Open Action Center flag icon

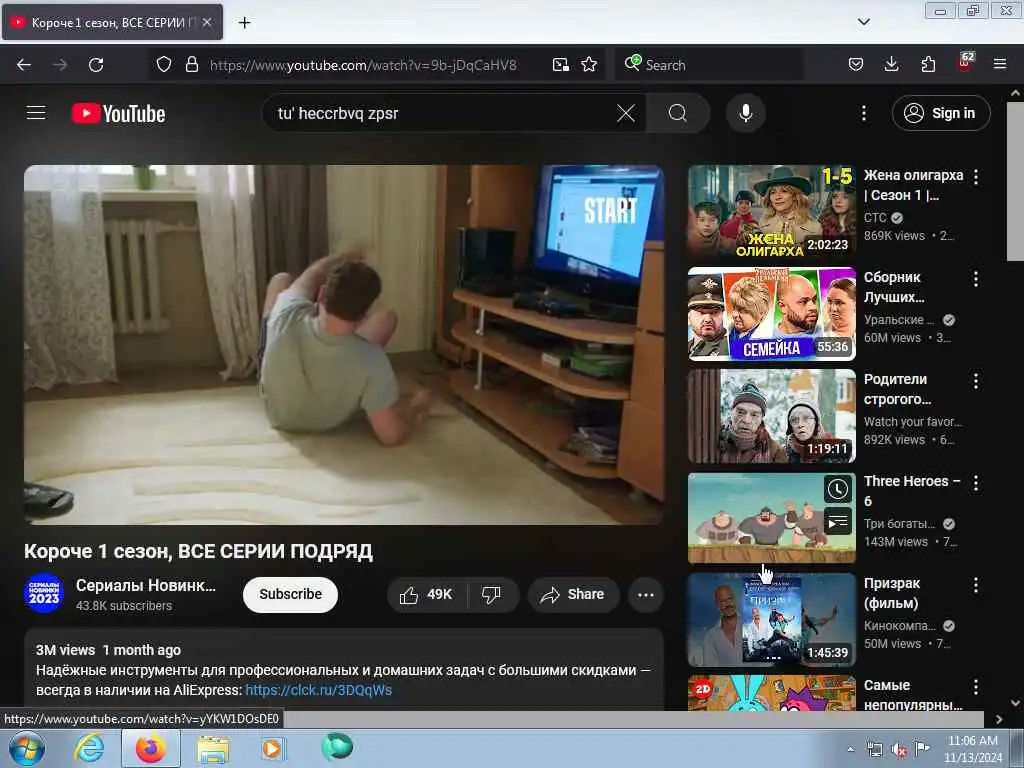(x=921, y=748)
